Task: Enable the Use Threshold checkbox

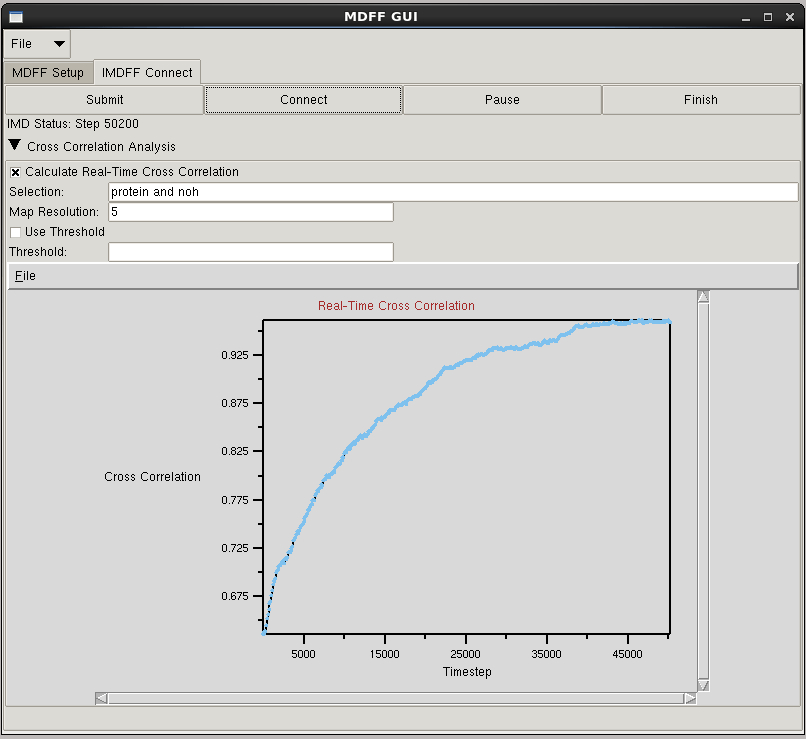Action: point(16,232)
